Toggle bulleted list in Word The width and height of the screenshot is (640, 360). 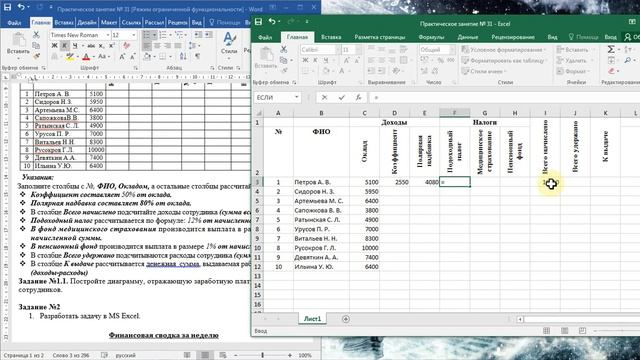pos(147,35)
